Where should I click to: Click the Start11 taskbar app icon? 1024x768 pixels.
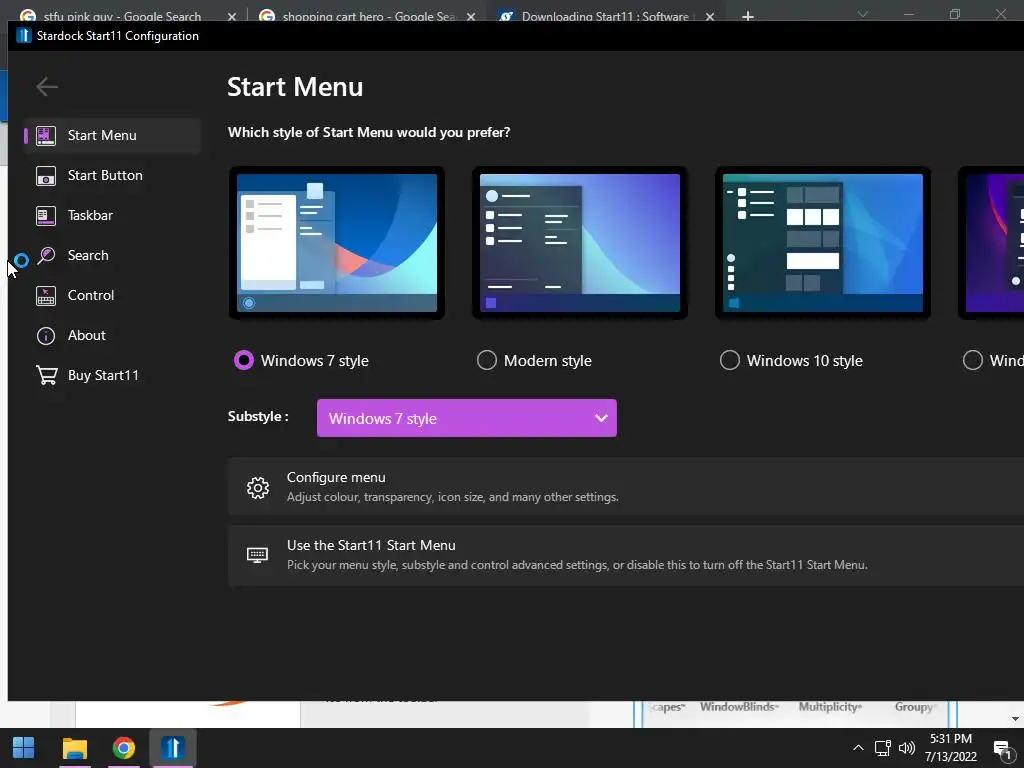[172, 748]
